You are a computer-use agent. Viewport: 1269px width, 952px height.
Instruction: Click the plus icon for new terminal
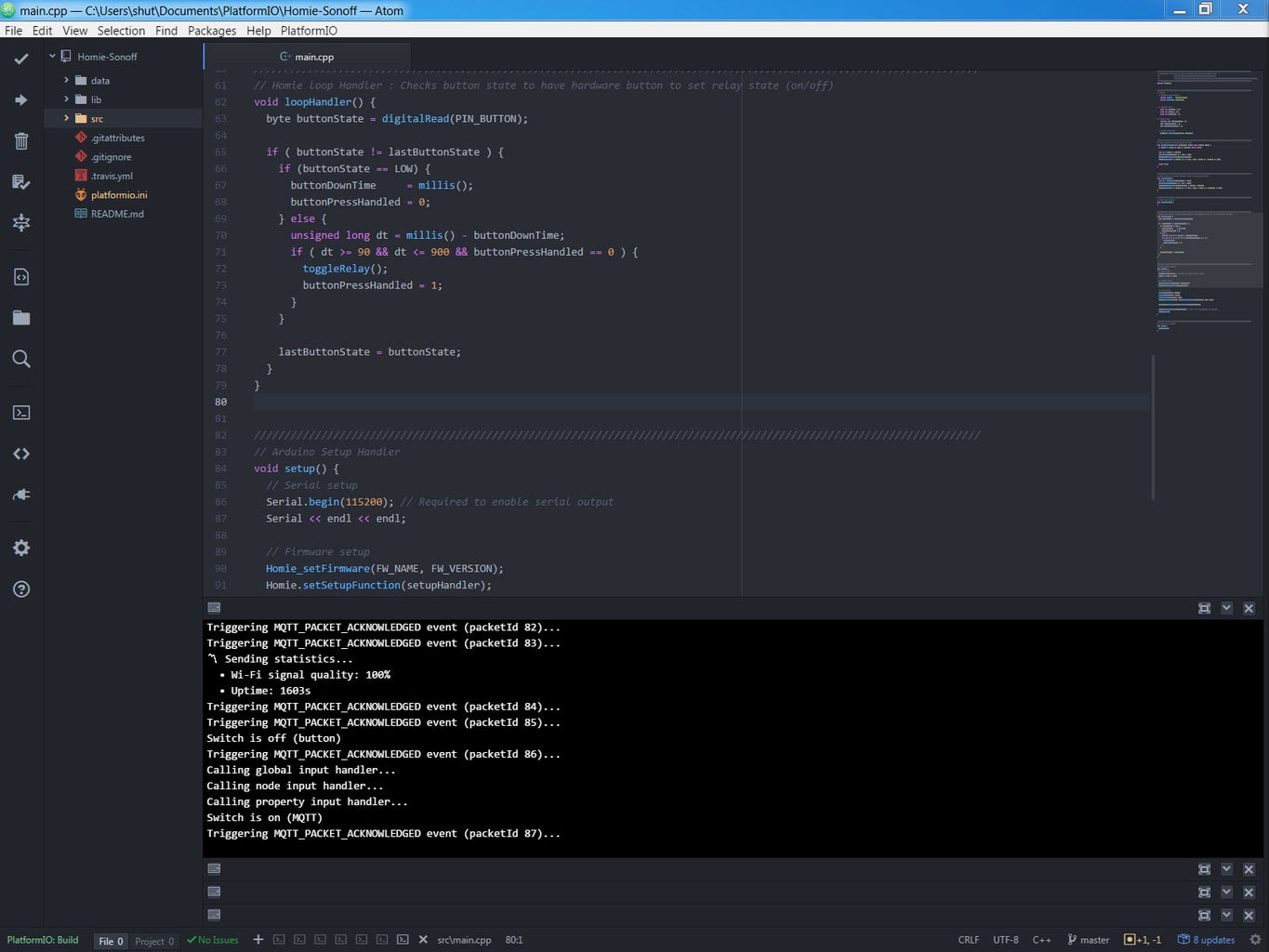click(x=258, y=940)
